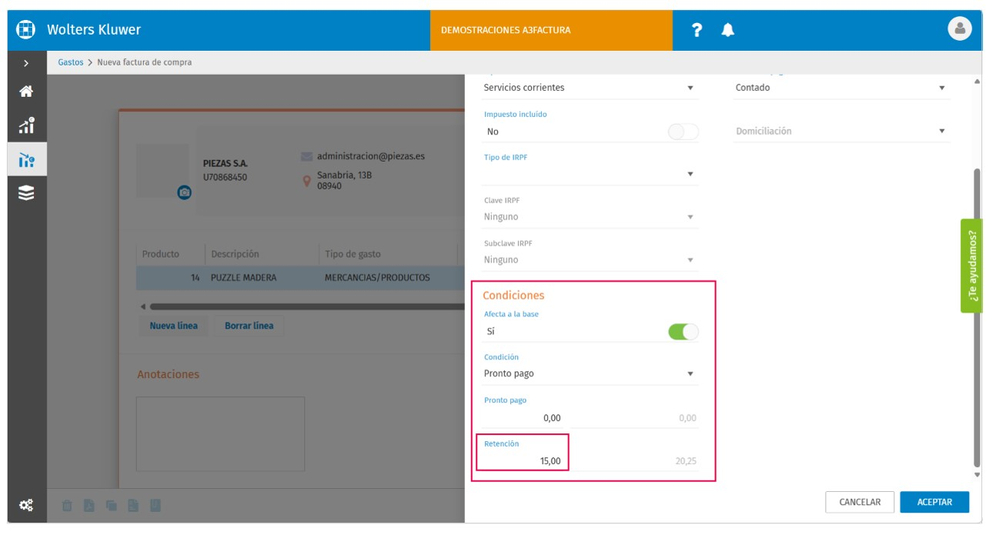Open the Clave IRPF dropdown

tap(591, 217)
